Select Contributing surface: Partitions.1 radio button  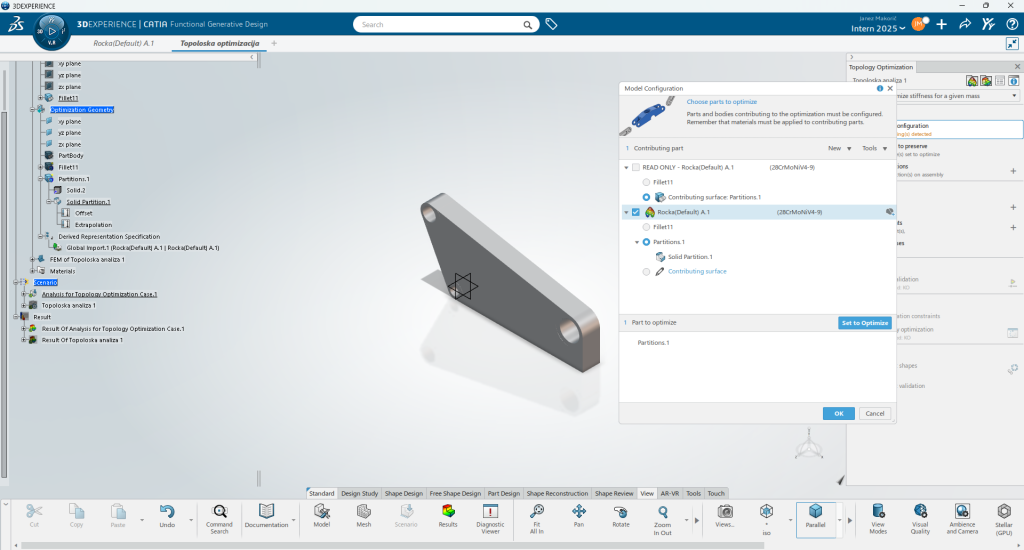(x=646, y=197)
